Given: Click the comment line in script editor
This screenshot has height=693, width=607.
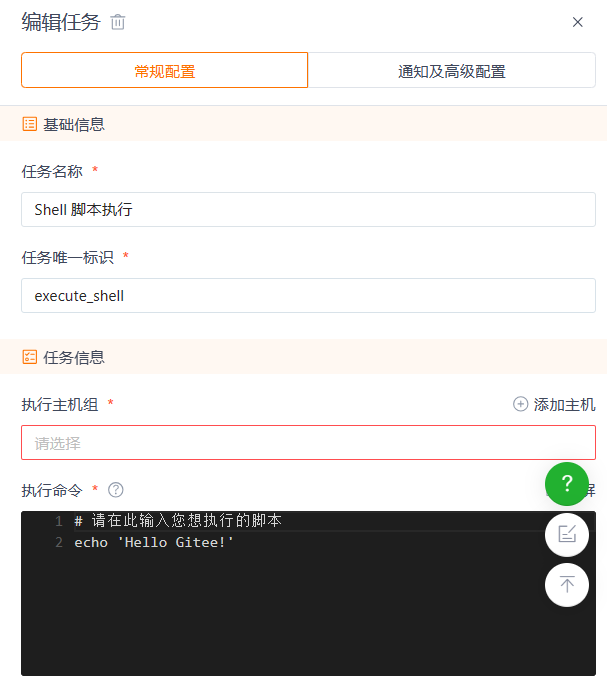Looking at the screenshot, I should click(178, 521).
